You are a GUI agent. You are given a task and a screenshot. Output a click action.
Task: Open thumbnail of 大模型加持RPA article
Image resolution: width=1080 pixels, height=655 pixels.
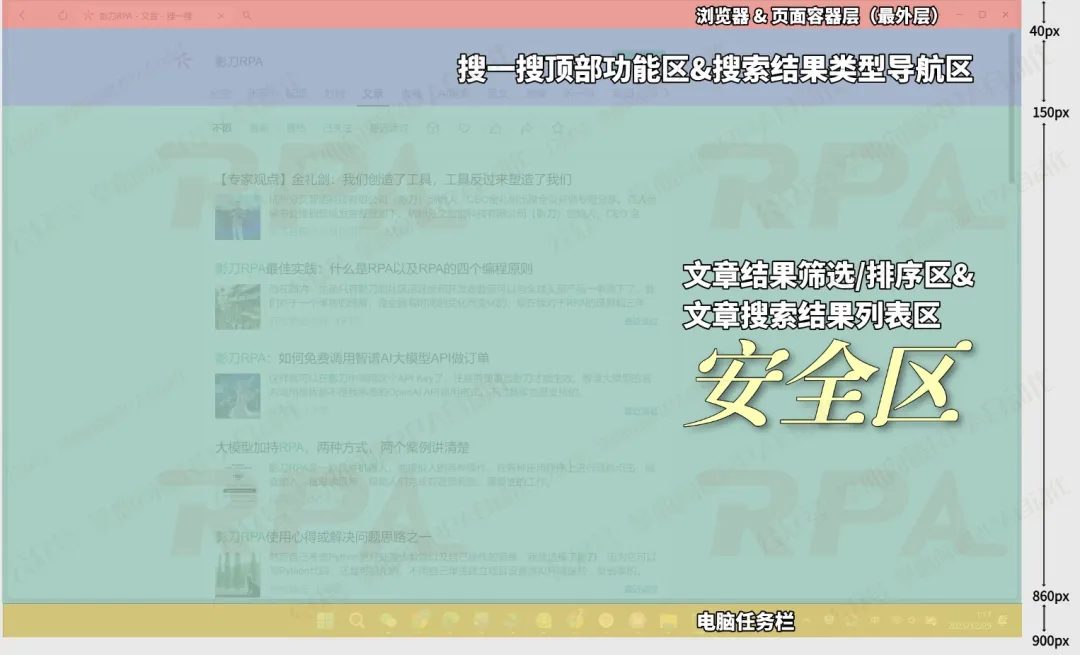click(x=238, y=486)
